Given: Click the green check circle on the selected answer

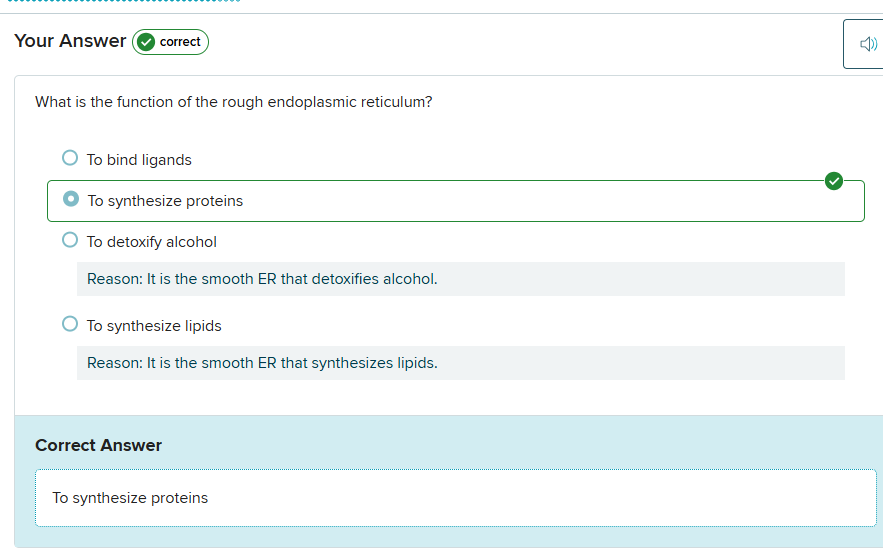Looking at the screenshot, I should pos(834,181).
